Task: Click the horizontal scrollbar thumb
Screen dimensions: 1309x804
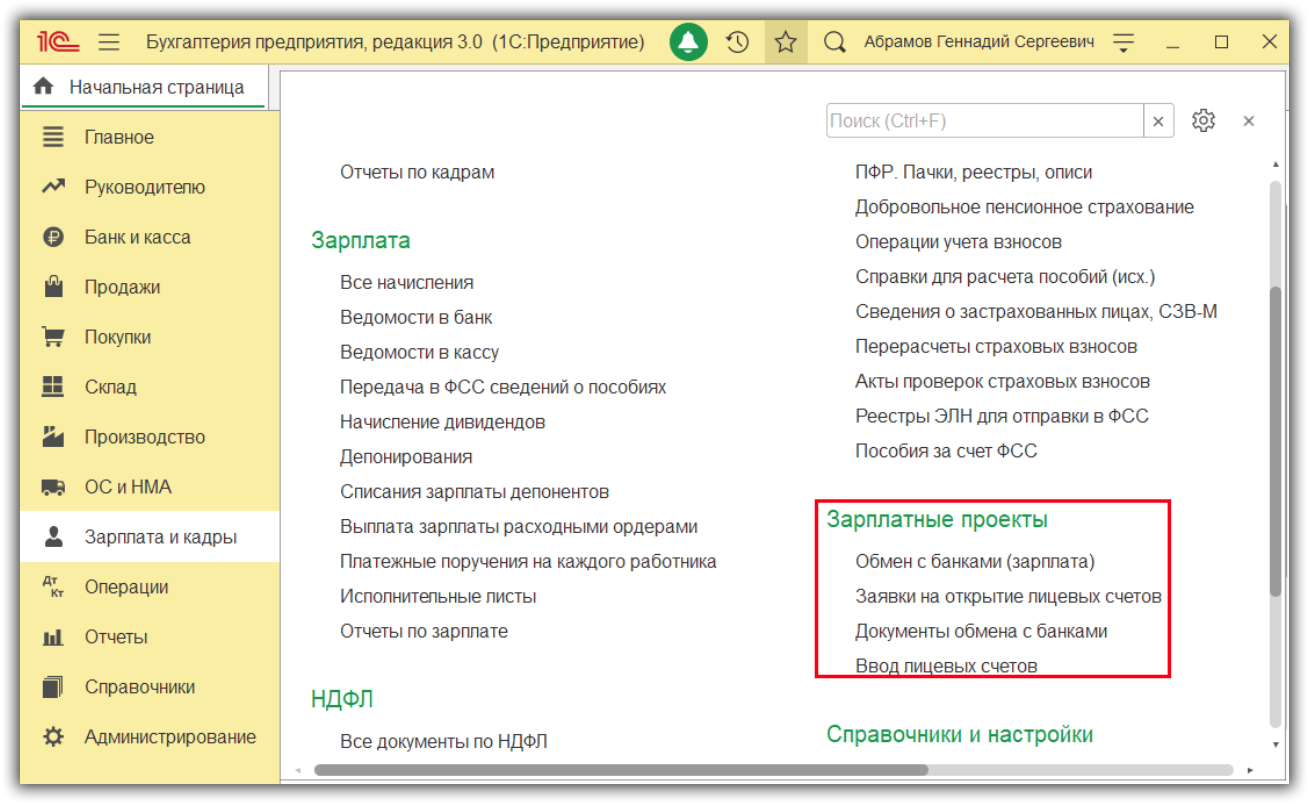Action: coord(621,771)
